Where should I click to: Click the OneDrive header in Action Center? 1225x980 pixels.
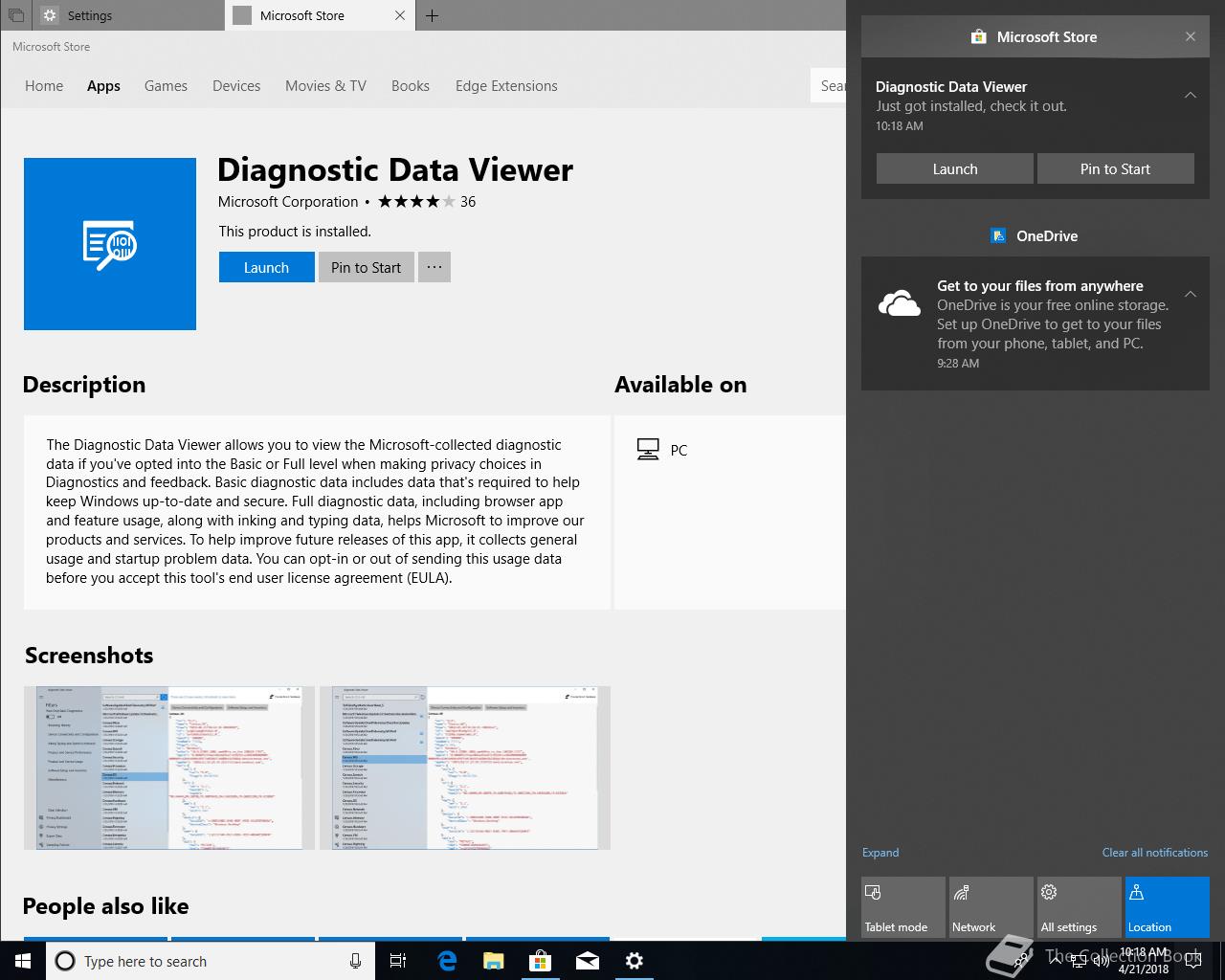1035,235
